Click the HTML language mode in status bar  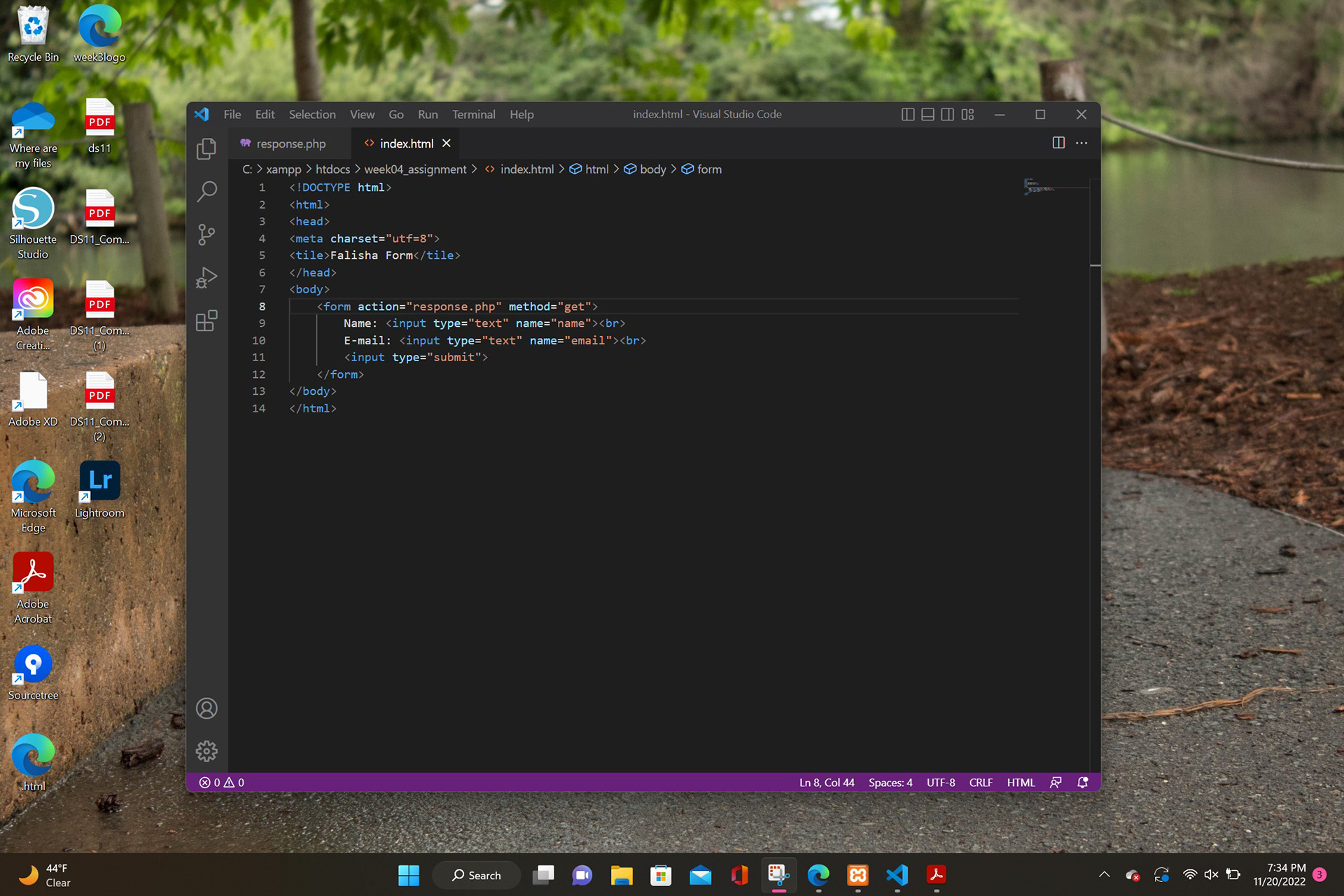click(1020, 783)
